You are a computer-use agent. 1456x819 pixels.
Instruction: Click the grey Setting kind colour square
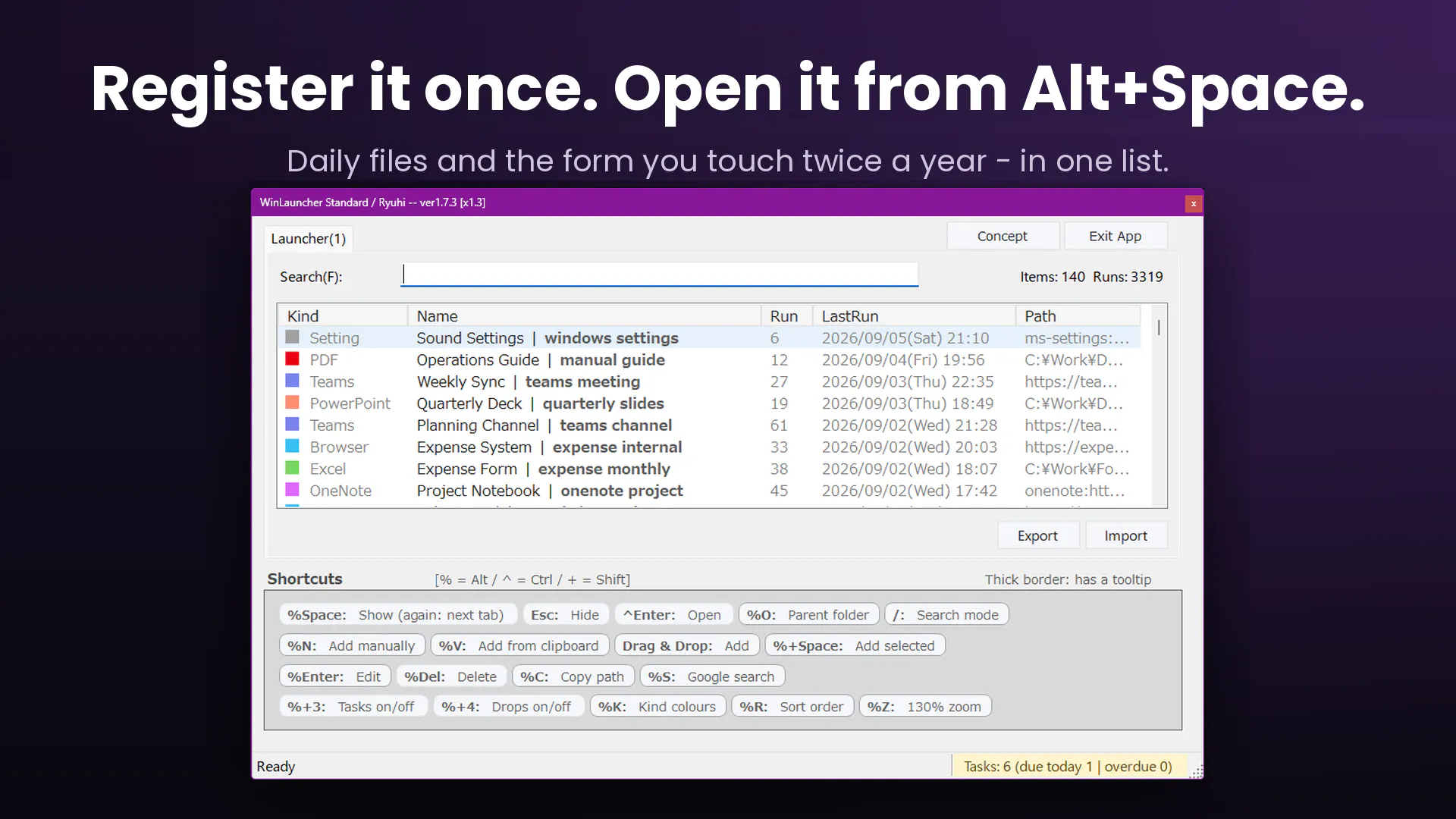pos(292,337)
